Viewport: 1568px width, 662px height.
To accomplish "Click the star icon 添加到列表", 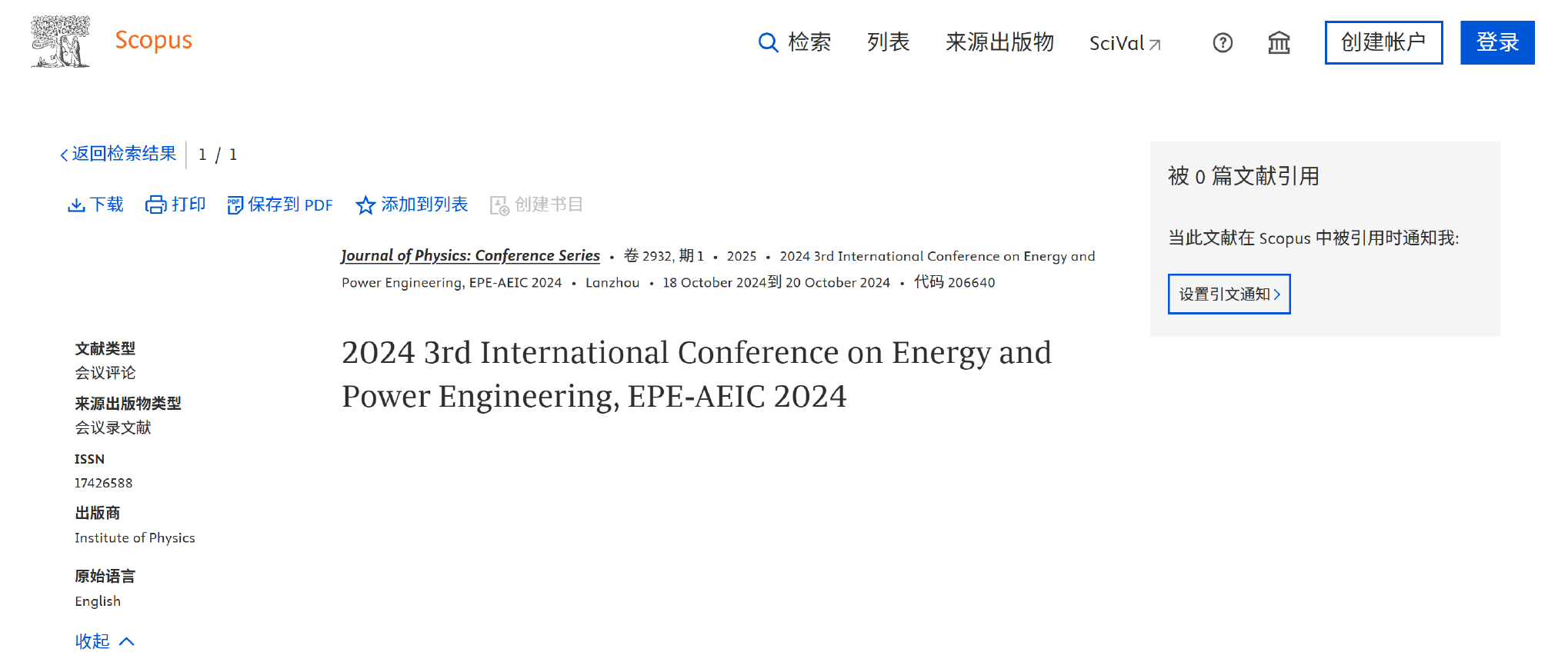I will (365, 205).
